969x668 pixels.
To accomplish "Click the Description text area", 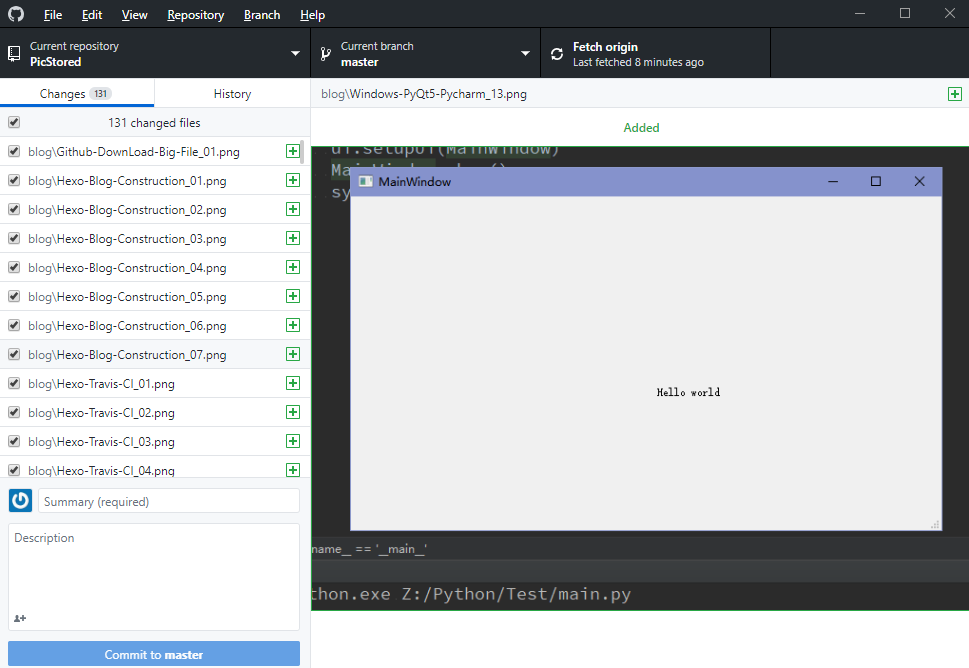I will (154, 577).
